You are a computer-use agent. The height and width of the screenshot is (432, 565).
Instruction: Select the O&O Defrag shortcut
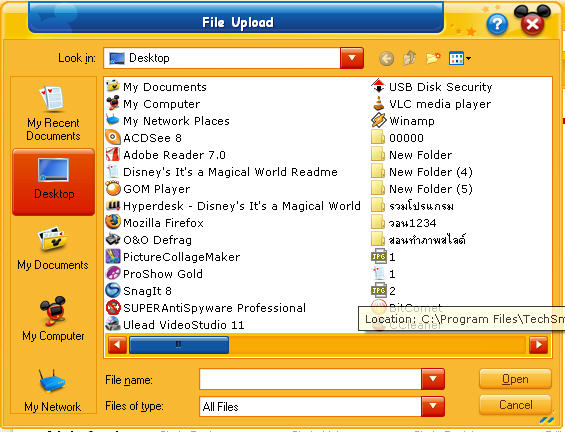coord(149,240)
